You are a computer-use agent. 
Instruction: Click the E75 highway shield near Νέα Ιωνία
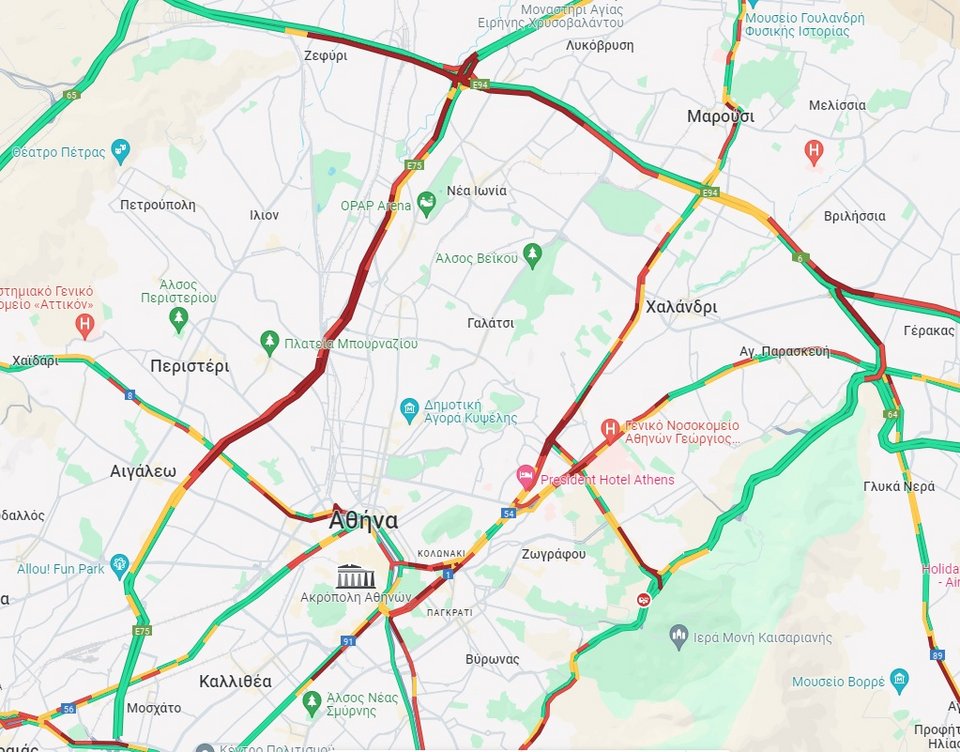(x=414, y=165)
